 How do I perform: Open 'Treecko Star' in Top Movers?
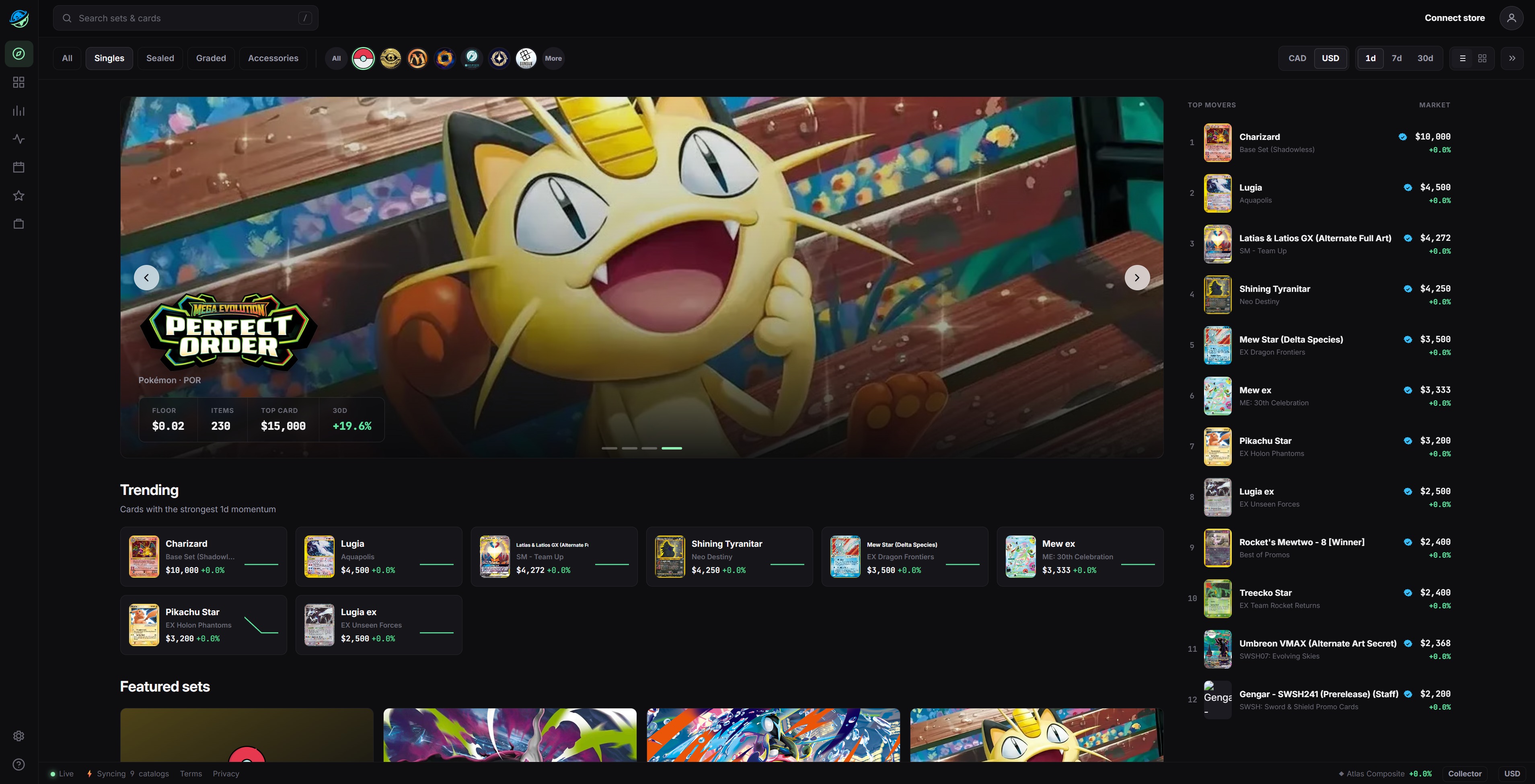[1319, 599]
